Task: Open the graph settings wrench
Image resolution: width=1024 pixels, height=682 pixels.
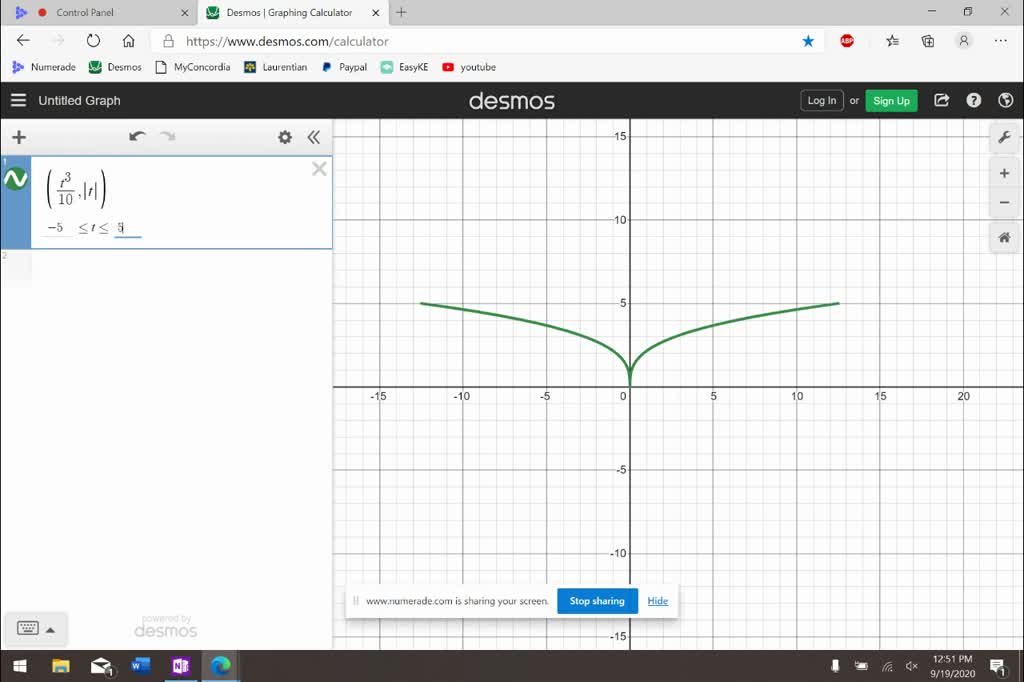Action: coord(1004,137)
